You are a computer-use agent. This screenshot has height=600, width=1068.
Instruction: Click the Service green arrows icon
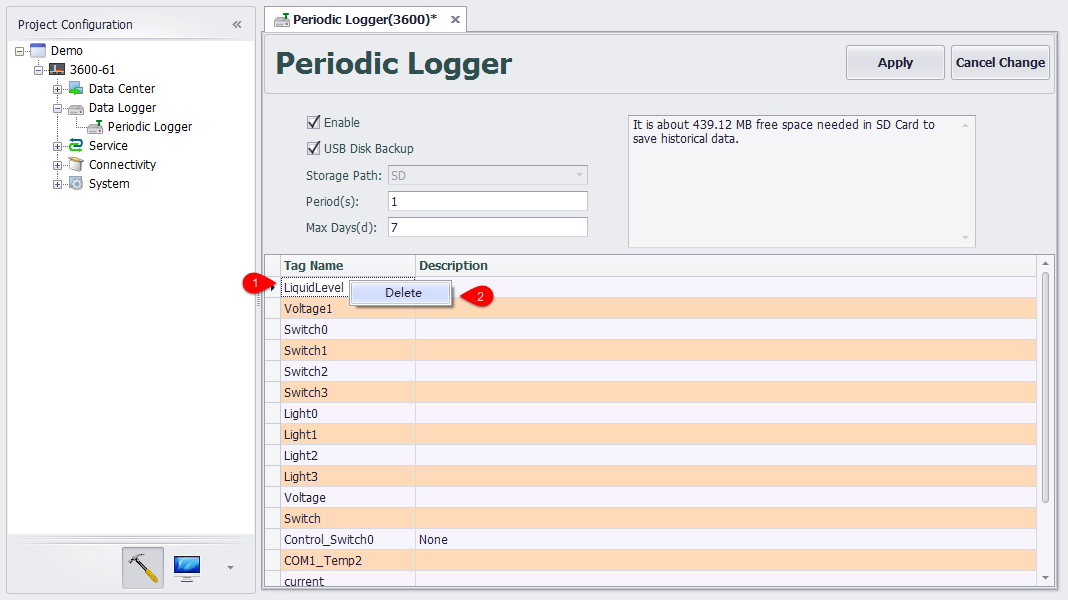[x=76, y=146]
